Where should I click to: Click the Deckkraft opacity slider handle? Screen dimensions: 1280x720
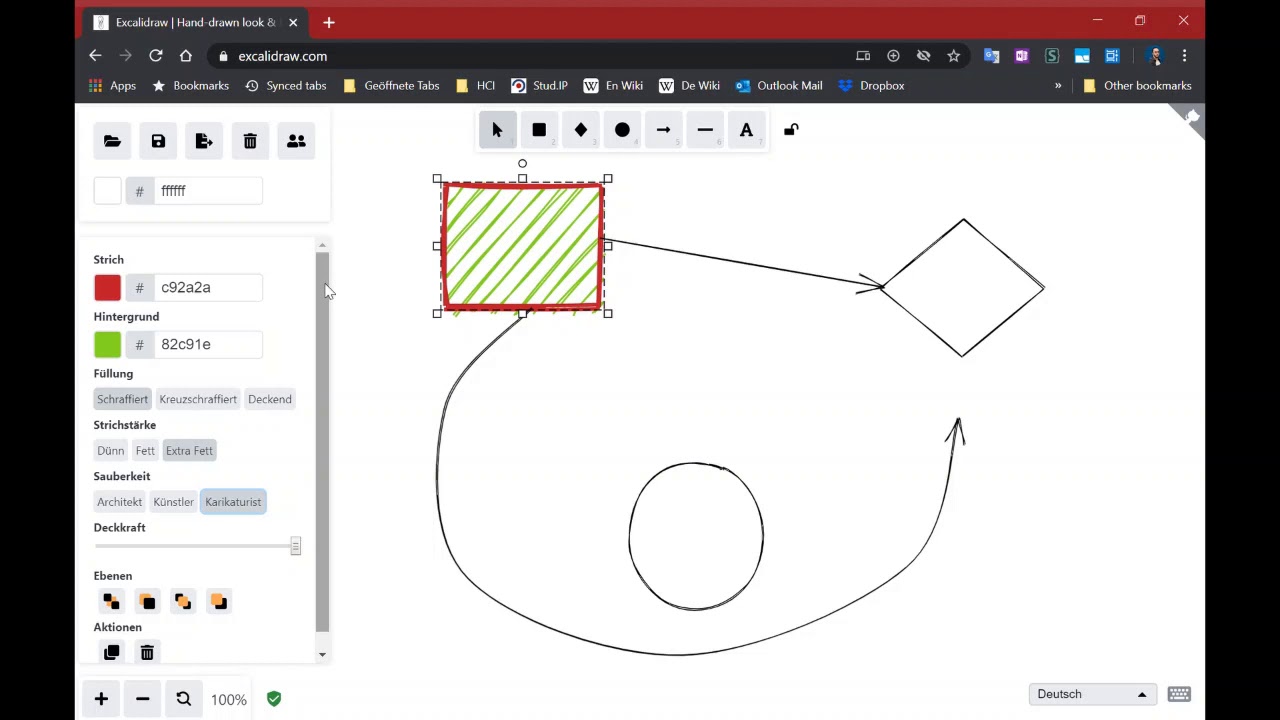coord(295,546)
